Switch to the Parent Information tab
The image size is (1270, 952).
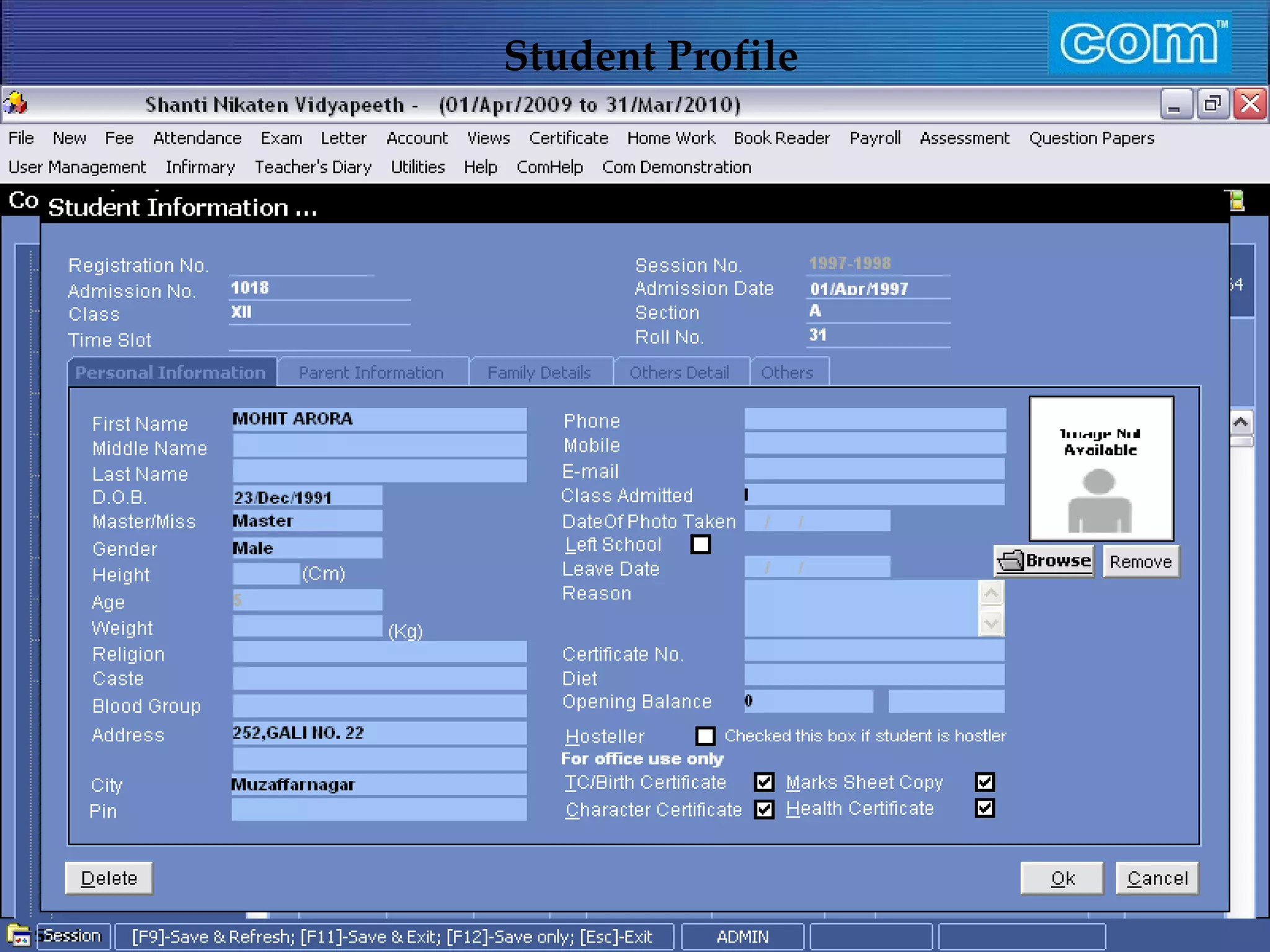pos(373,372)
